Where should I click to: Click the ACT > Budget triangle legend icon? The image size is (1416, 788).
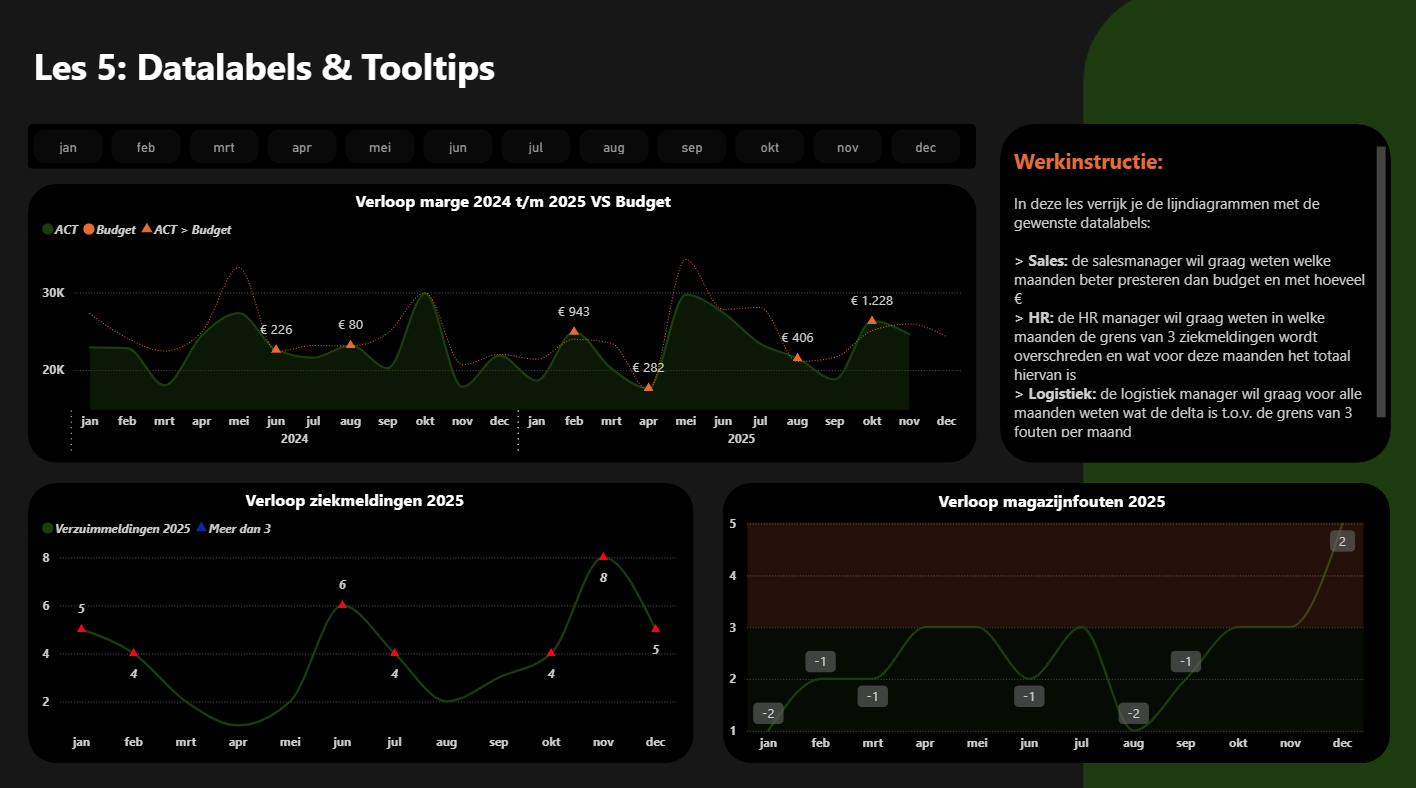pos(147,229)
